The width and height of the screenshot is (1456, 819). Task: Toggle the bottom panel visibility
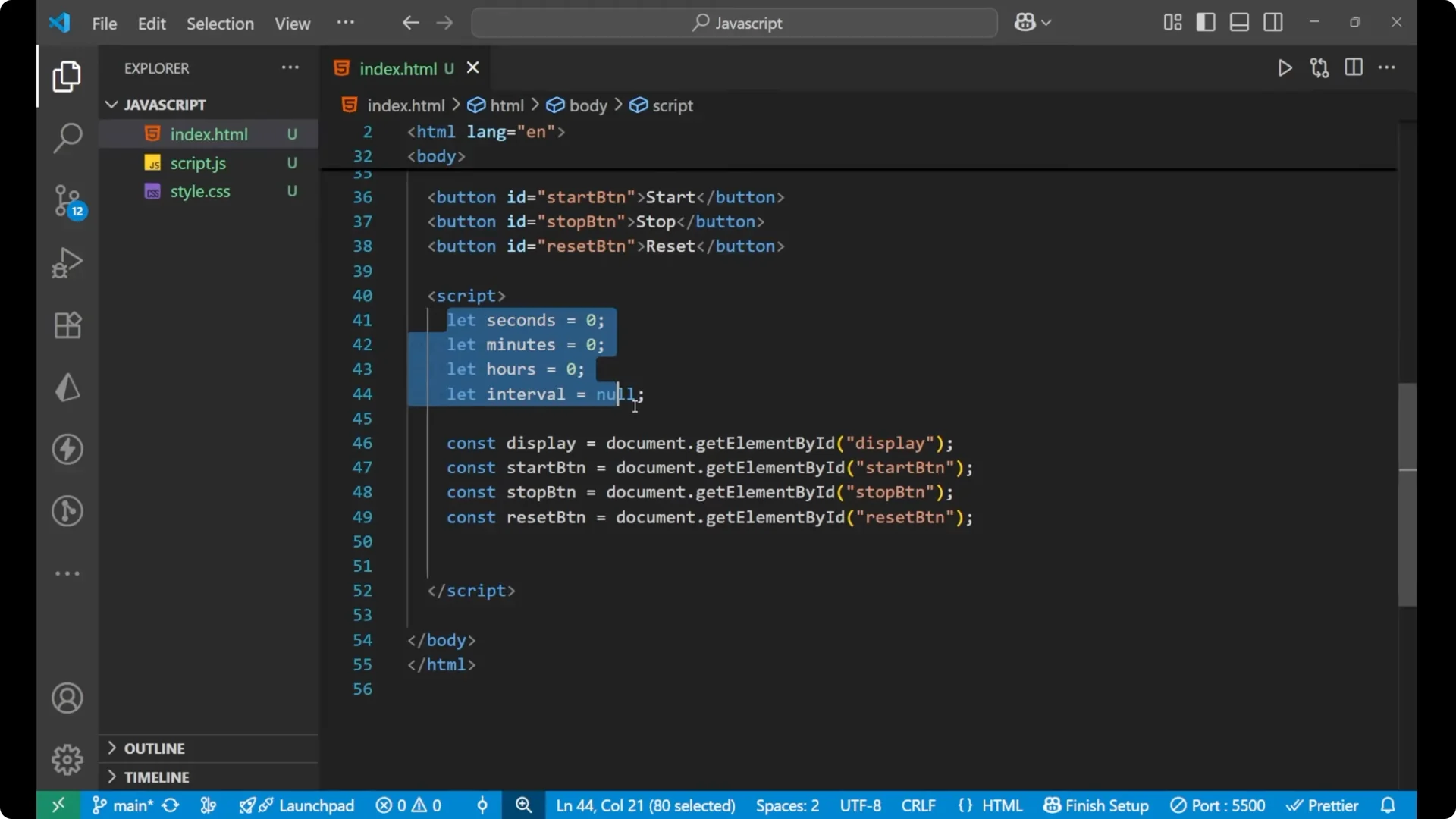1239,22
